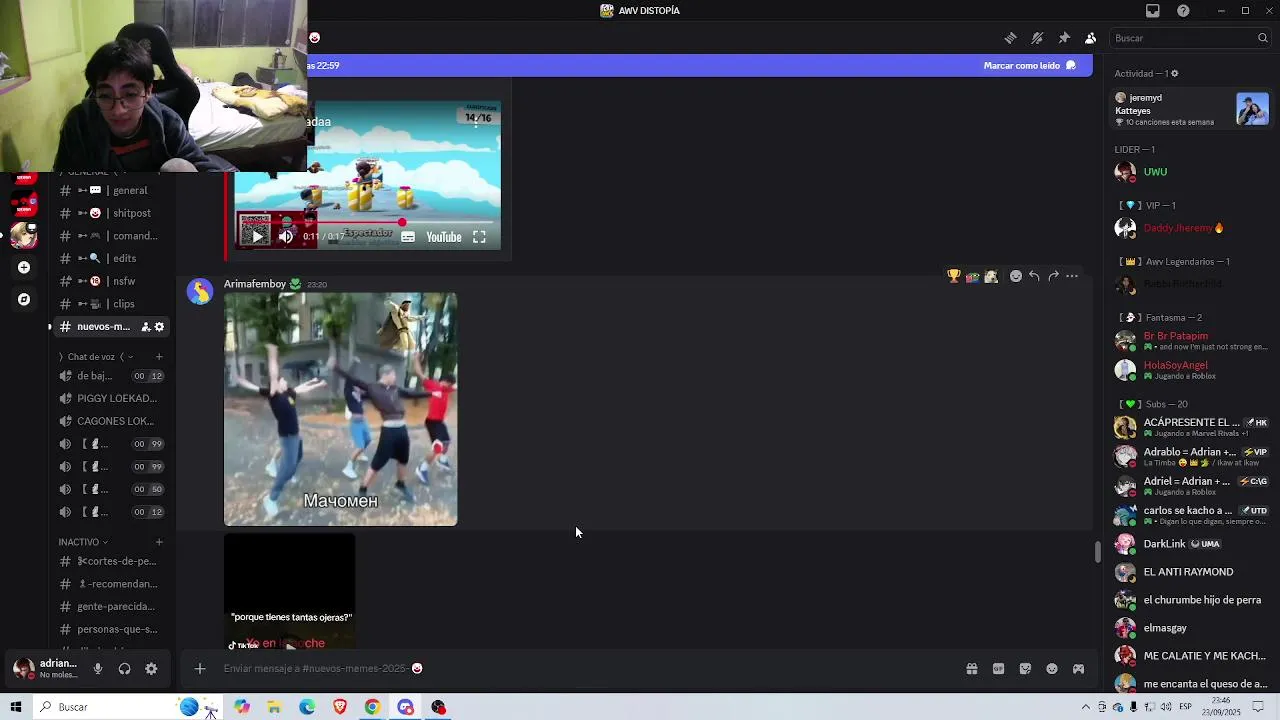Viewport: 1280px width, 720px height.
Task: Enter fullscreen on the YouTube video
Action: click(479, 237)
